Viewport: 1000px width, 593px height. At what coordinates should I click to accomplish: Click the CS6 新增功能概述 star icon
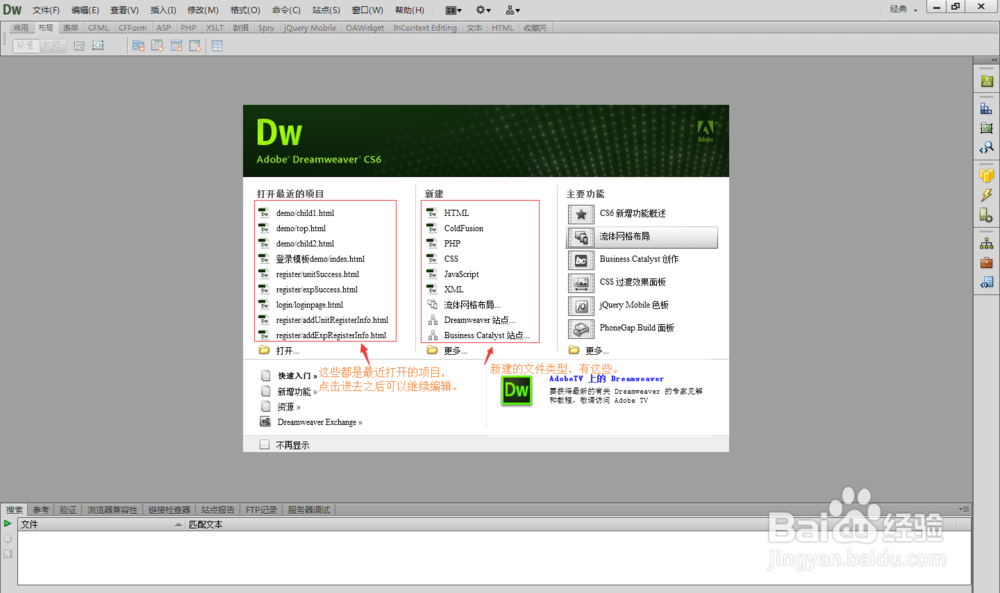pyautogui.click(x=581, y=214)
